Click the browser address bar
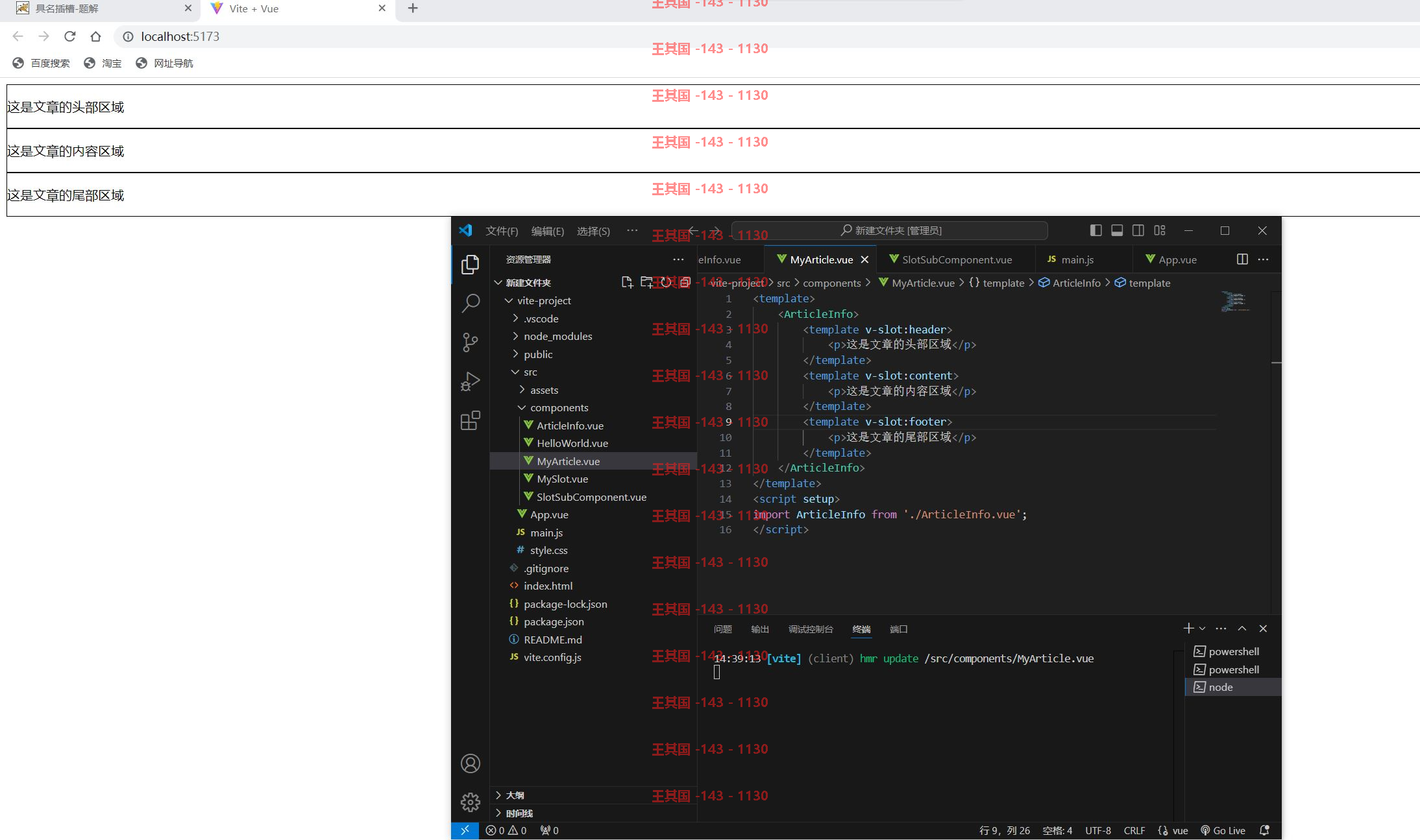The image size is (1420, 840). pos(766,36)
